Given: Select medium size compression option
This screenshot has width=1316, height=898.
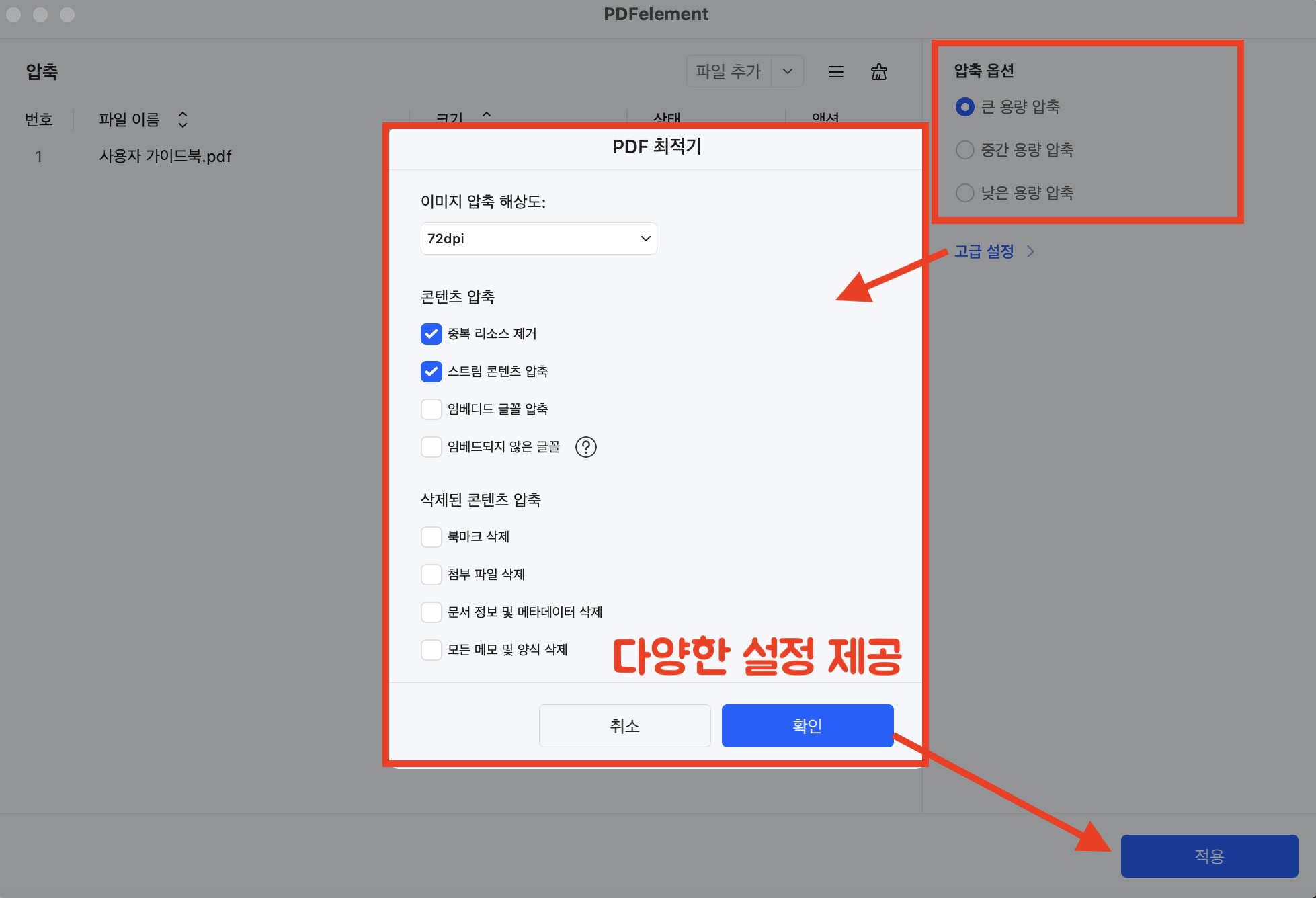Looking at the screenshot, I should (x=964, y=150).
